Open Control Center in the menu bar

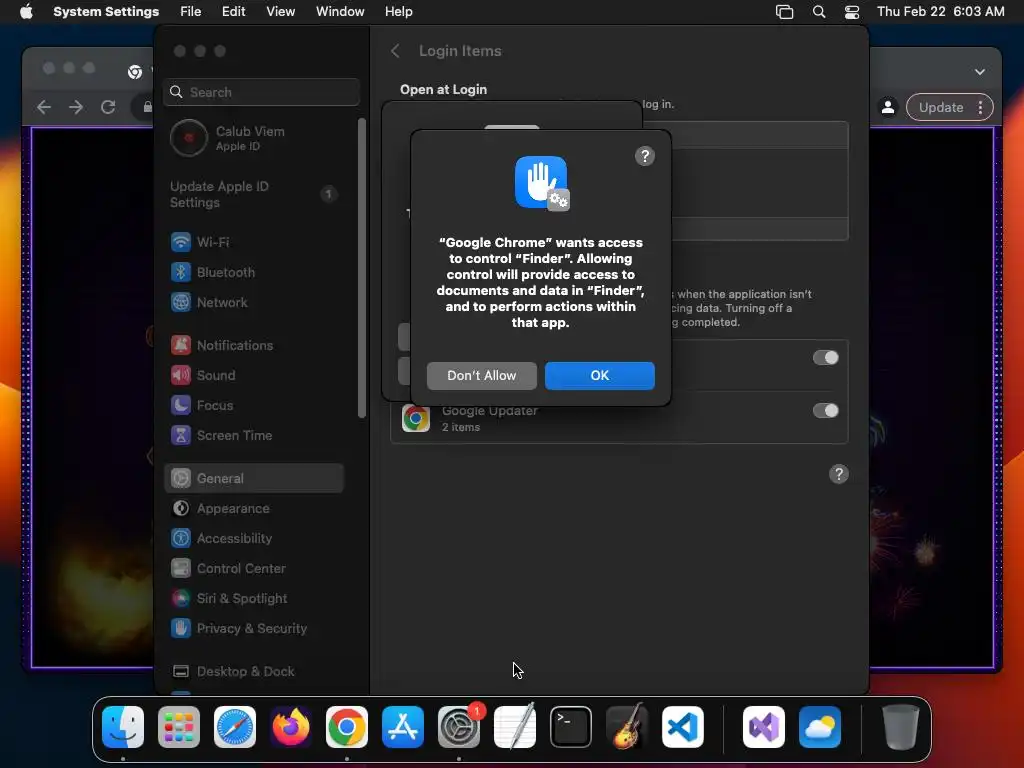[x=852, y=12]
